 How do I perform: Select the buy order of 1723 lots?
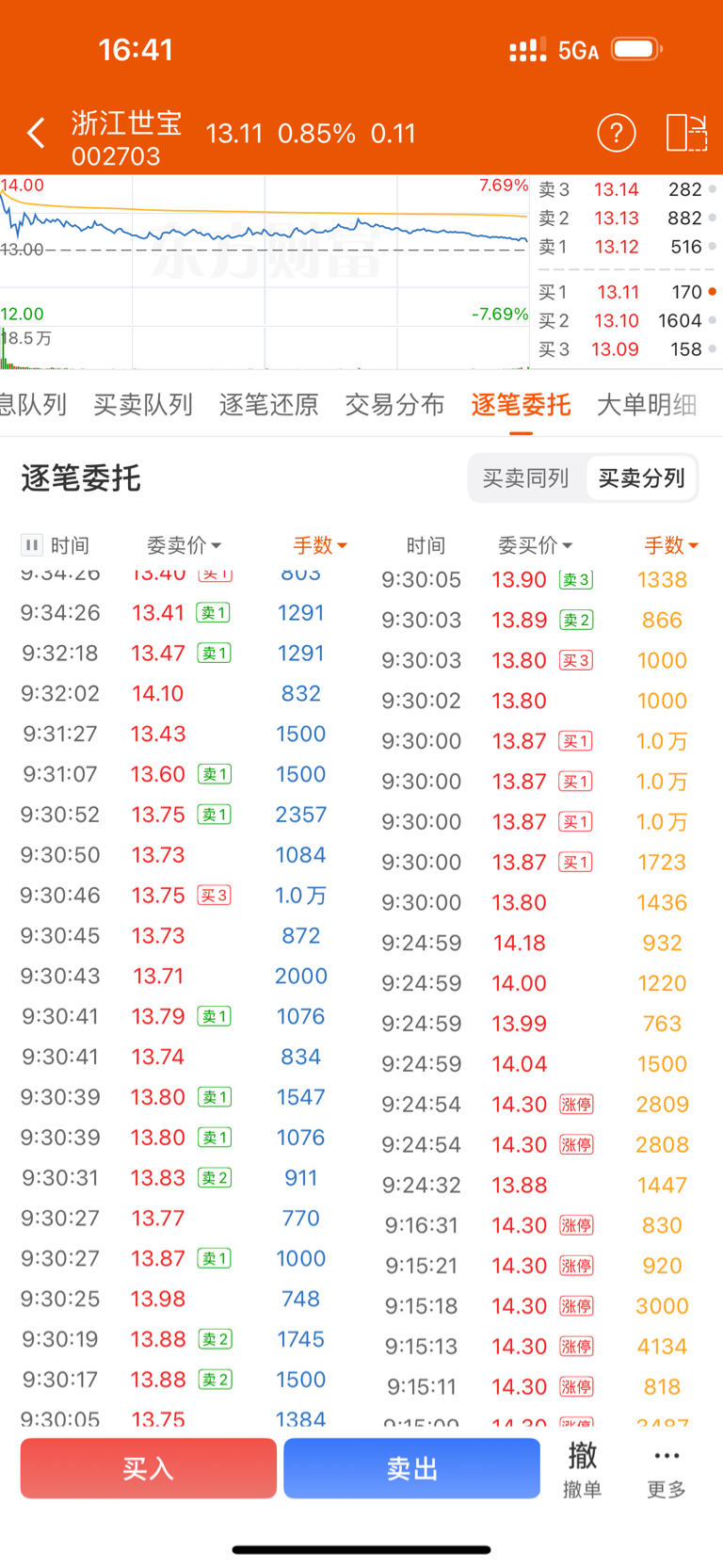pyautogui.click(x=541, y=863)
